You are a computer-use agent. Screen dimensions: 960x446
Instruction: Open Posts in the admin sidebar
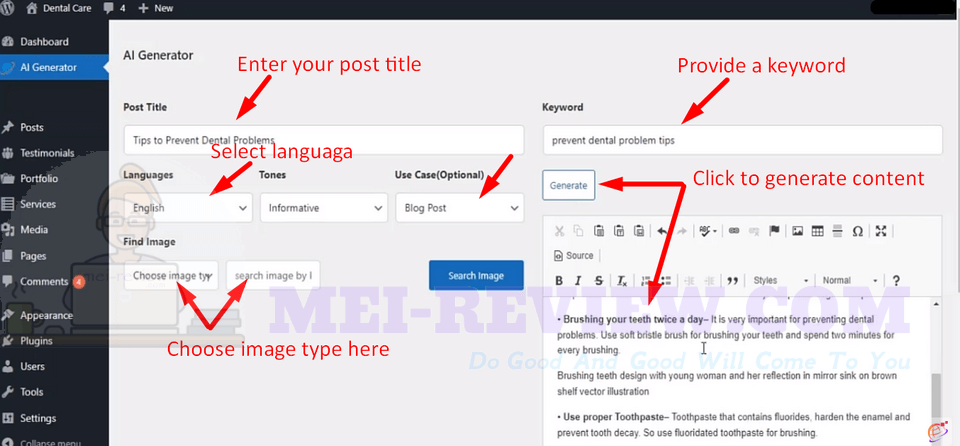(x=32, y=127)
